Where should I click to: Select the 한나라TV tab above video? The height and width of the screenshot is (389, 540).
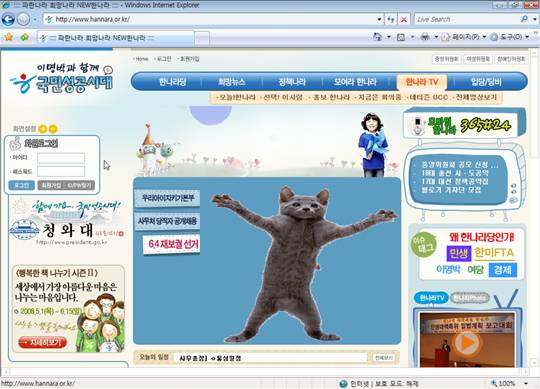[431, 298]
